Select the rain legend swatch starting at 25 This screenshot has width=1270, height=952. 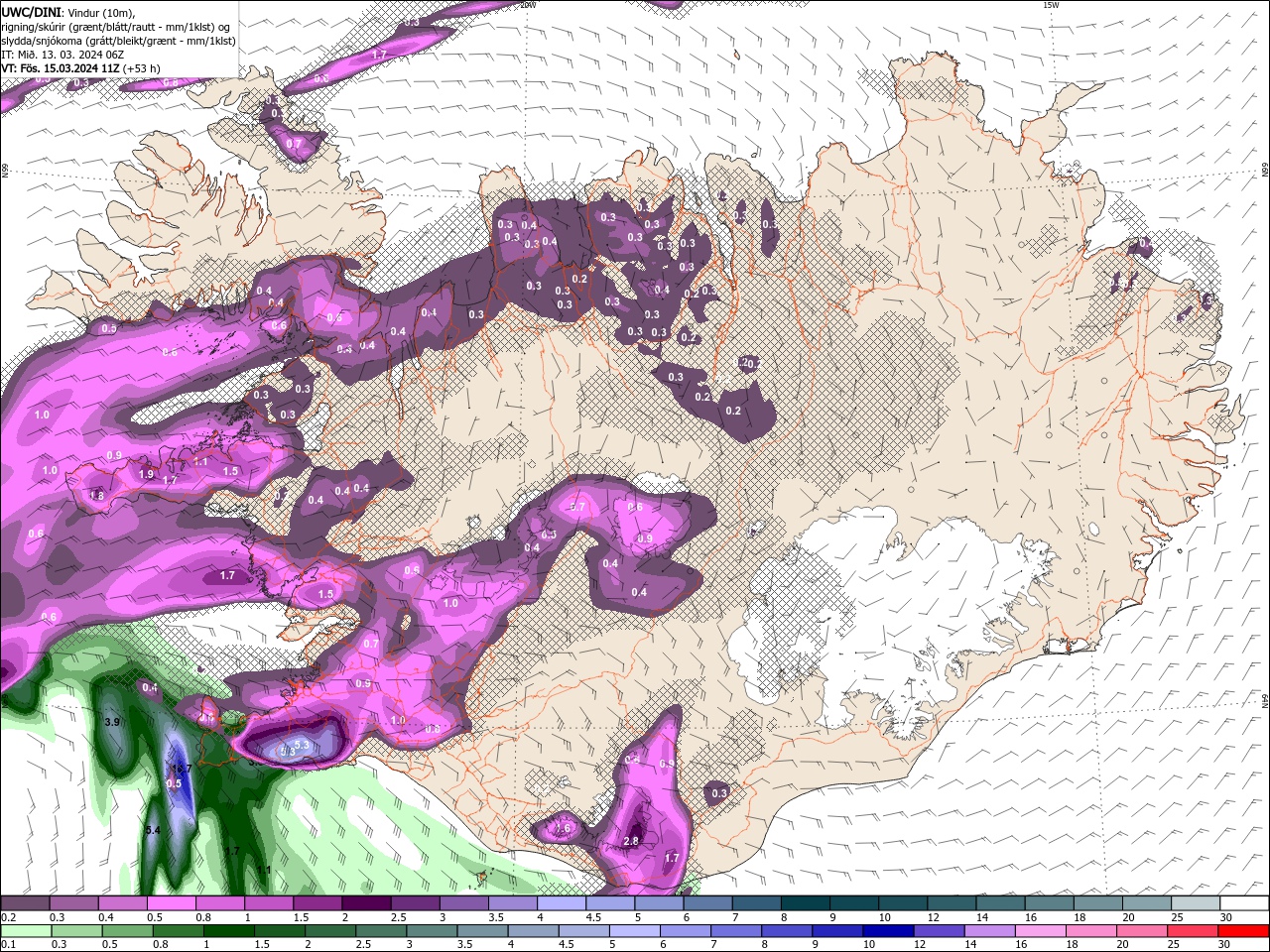[1192, 931]
